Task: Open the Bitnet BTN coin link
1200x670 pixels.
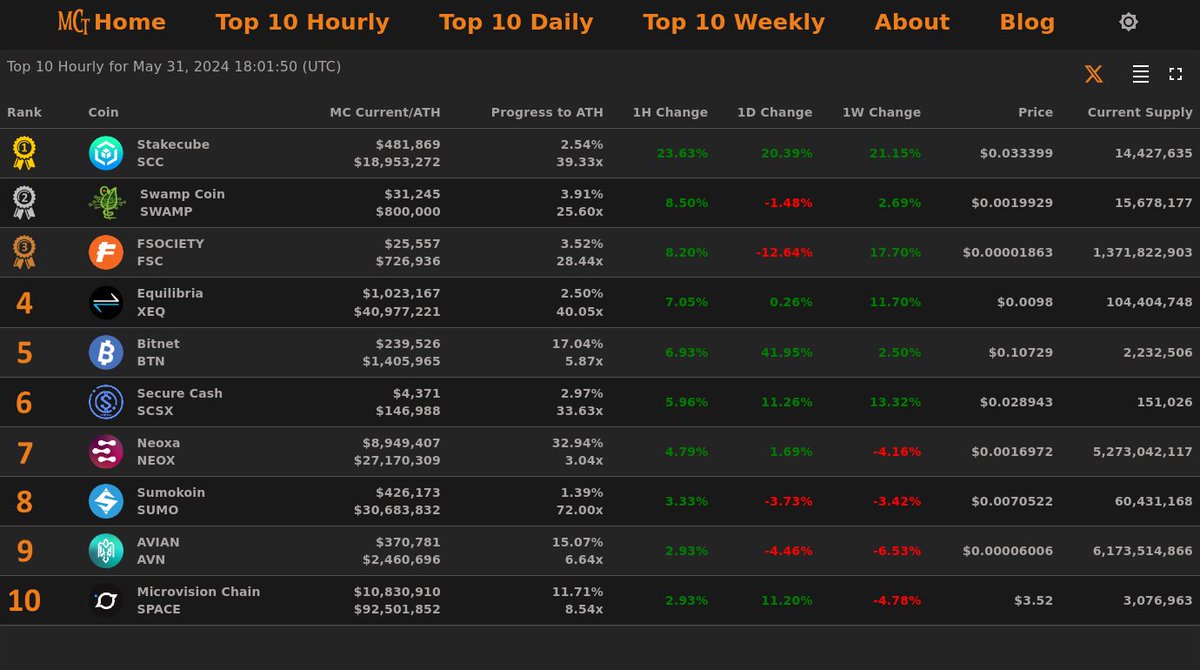Action: pyautogui.click(x=158, y=352)
